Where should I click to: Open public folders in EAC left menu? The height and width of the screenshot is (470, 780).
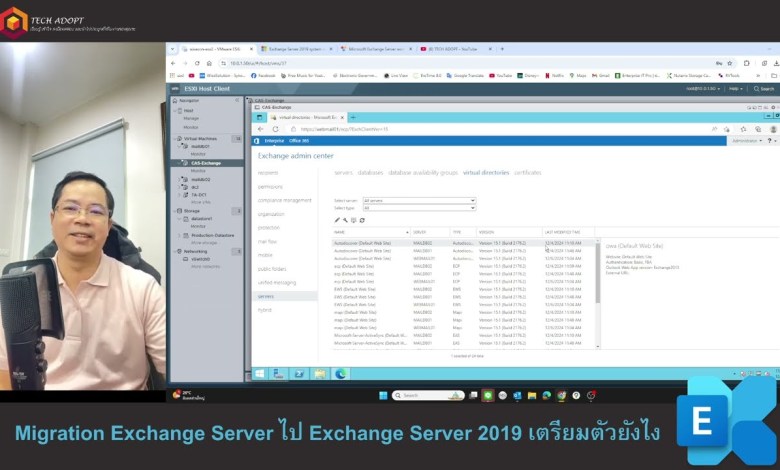coord(272,269)
